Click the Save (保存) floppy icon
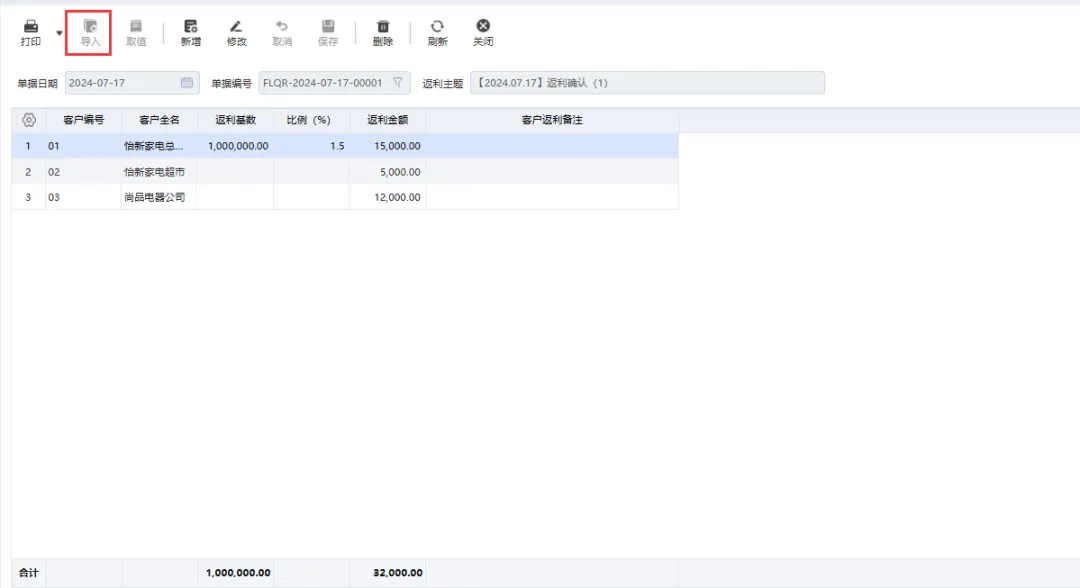The height and width of the screenshot is (588, 1080). click(328, 27)
